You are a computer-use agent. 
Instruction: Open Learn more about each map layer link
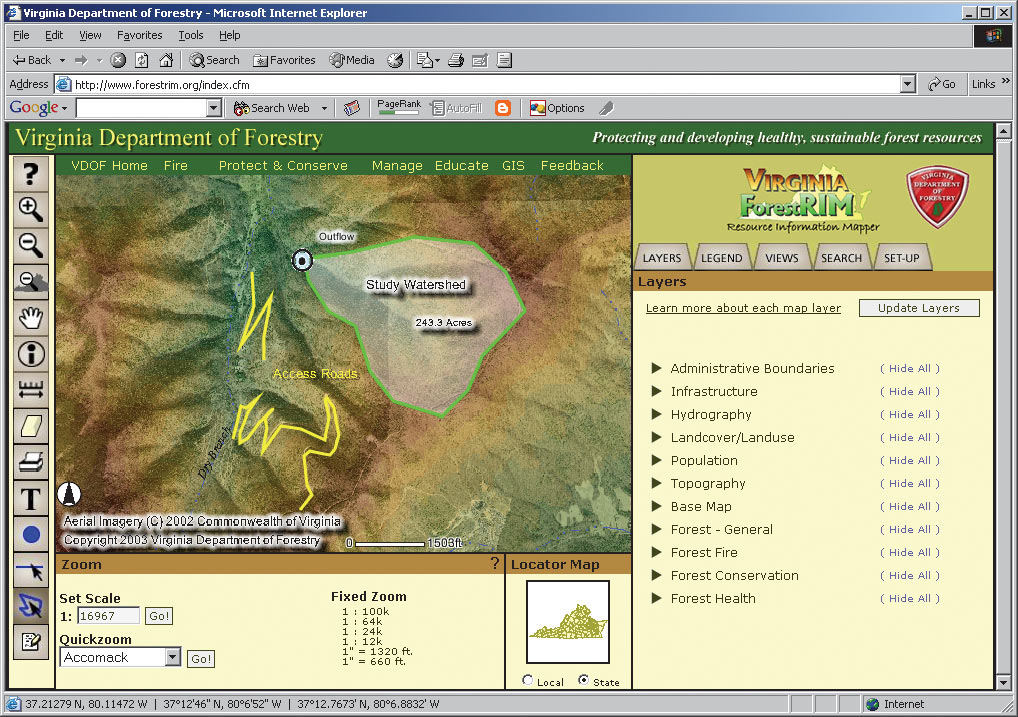click(x=743, y=308)
